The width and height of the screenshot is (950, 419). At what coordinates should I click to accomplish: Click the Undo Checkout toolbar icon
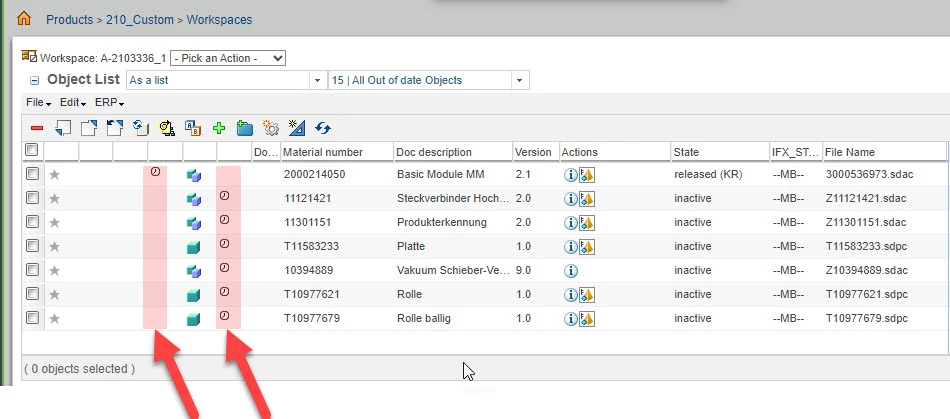[115, 128]
